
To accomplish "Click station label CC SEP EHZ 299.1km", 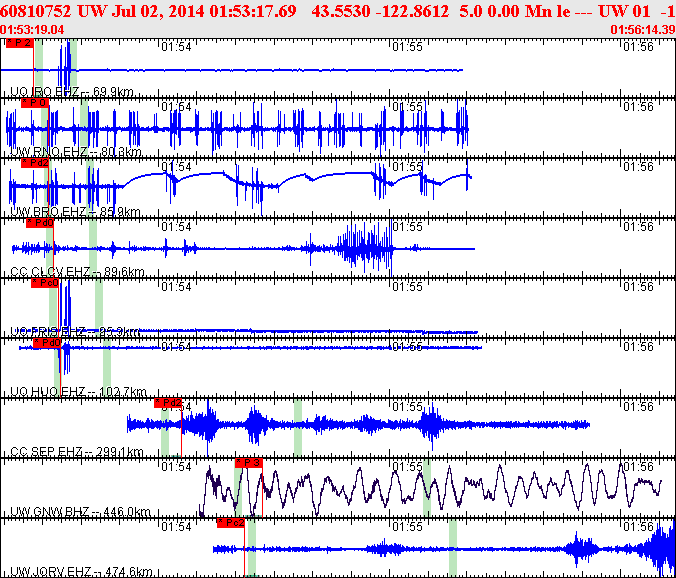I will tap(76, 452).
